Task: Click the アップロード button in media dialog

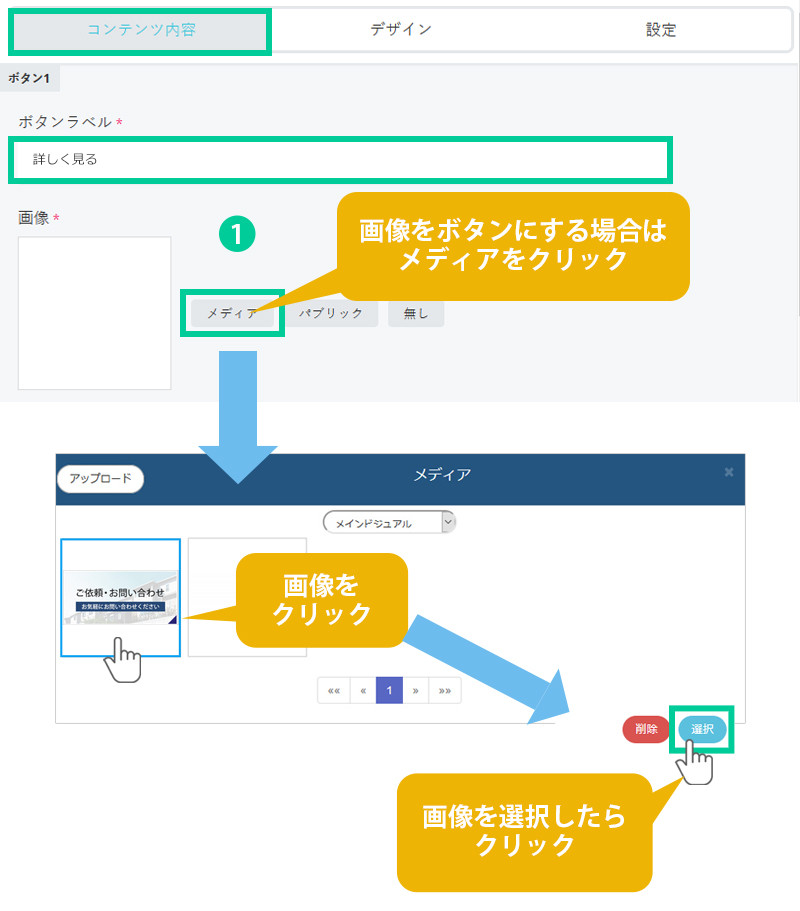Action: 101,478
